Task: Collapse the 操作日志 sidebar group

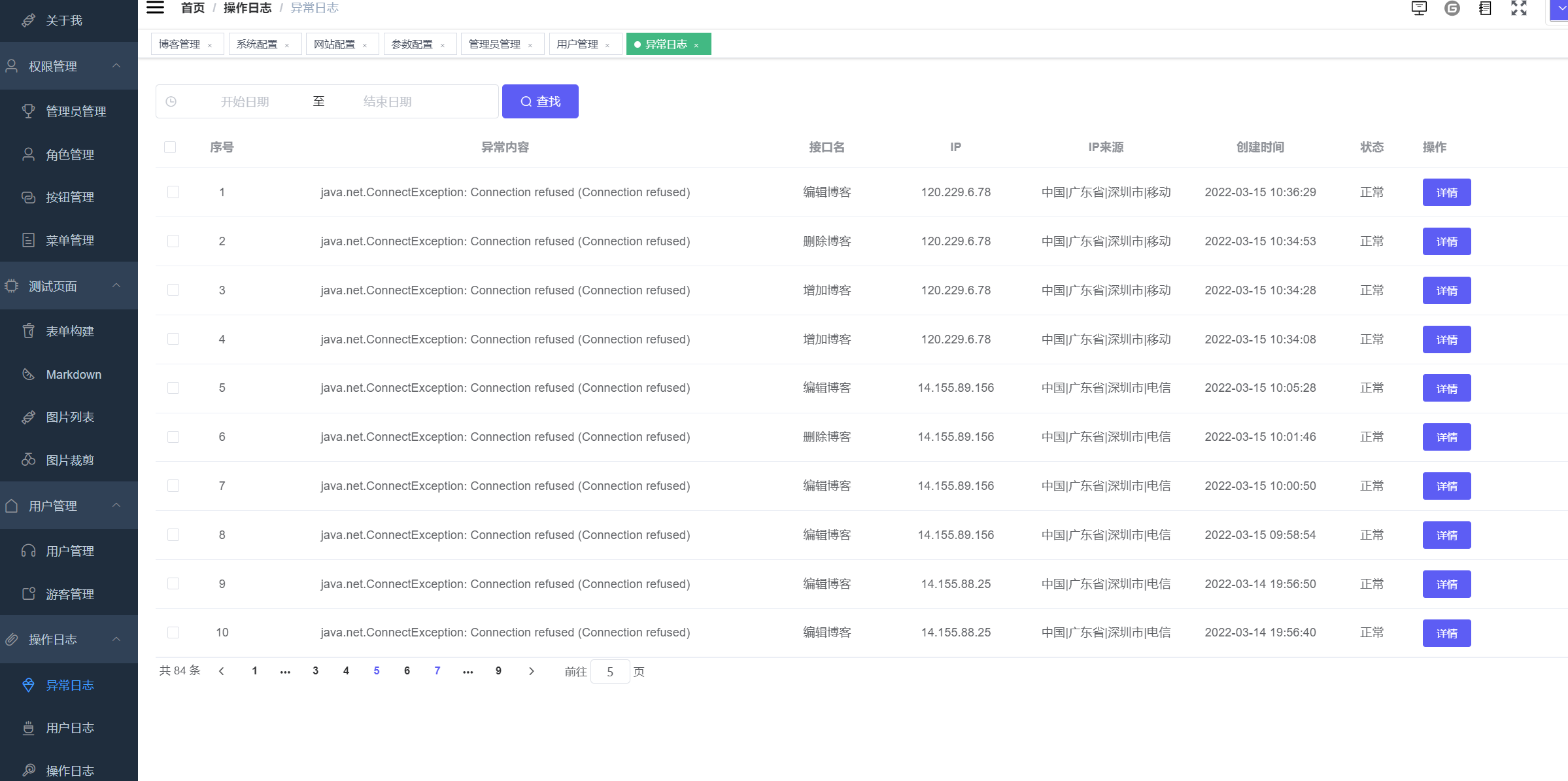Action: (x=116, y=639)
